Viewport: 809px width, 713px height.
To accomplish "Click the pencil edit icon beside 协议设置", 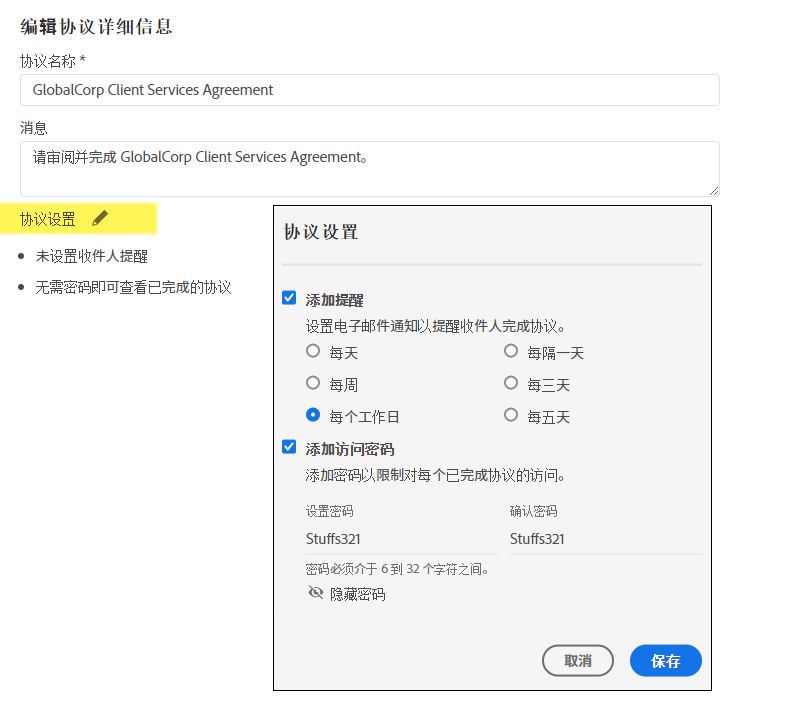I will click(100, 218).
